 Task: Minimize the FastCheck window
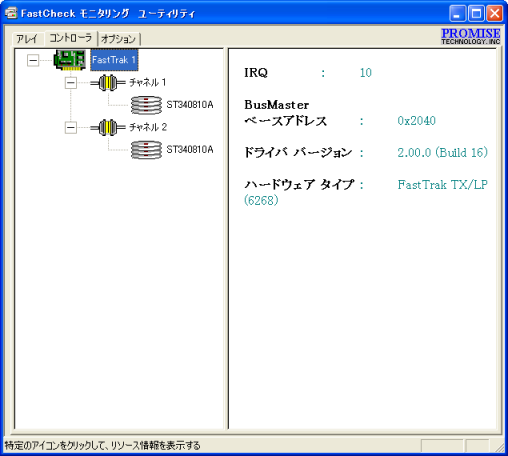(457, 14)
